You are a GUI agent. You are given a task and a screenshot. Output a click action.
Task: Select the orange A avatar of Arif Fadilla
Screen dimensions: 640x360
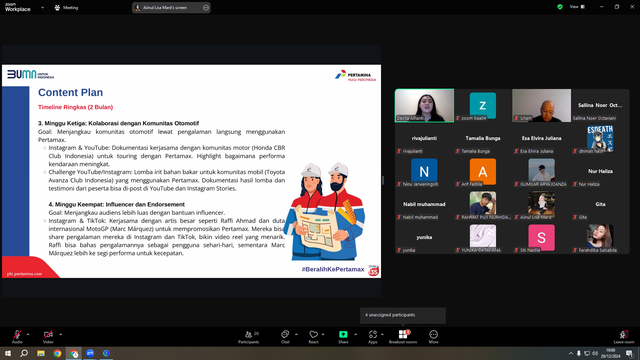(483, 171)
